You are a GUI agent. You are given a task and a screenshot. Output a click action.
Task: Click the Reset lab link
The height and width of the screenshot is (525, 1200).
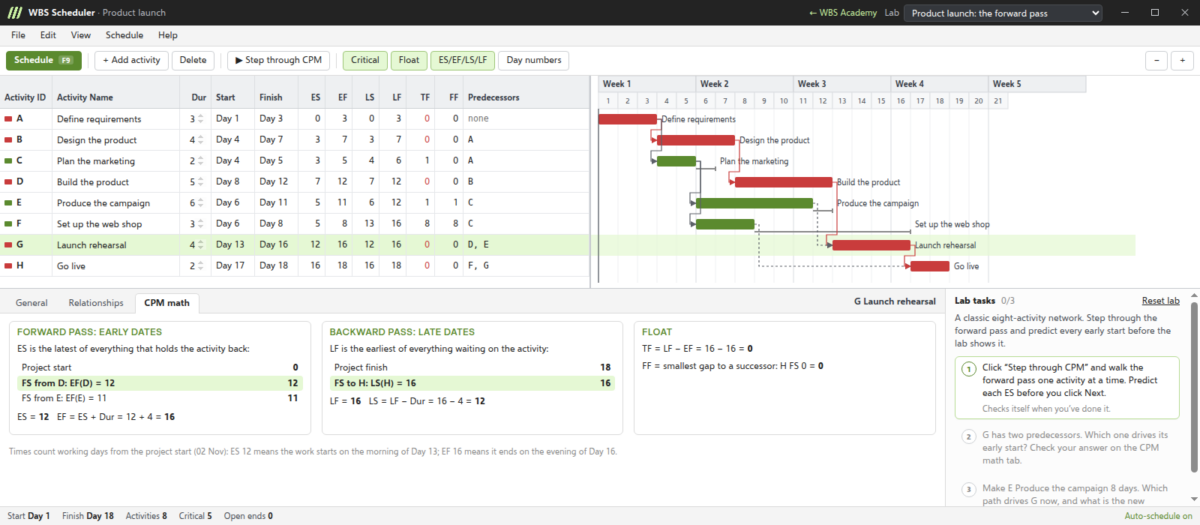click(1161, 300)
